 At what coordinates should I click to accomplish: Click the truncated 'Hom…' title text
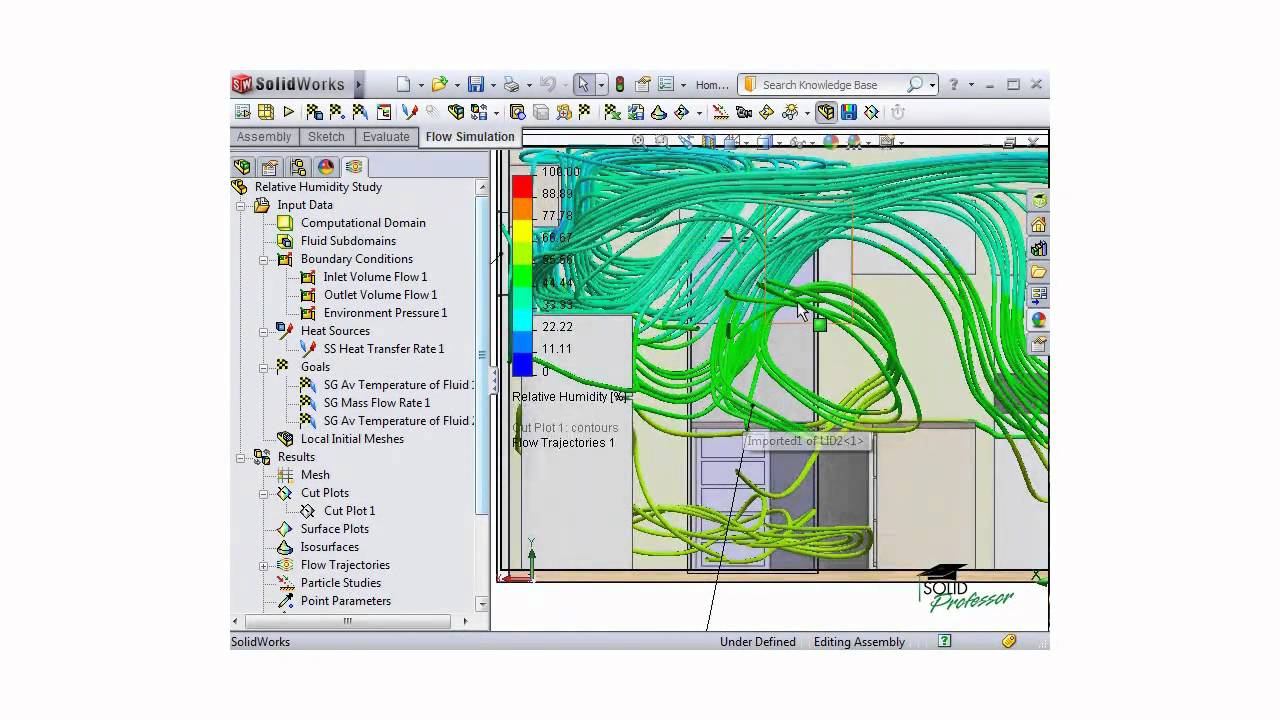click(712, 85)
